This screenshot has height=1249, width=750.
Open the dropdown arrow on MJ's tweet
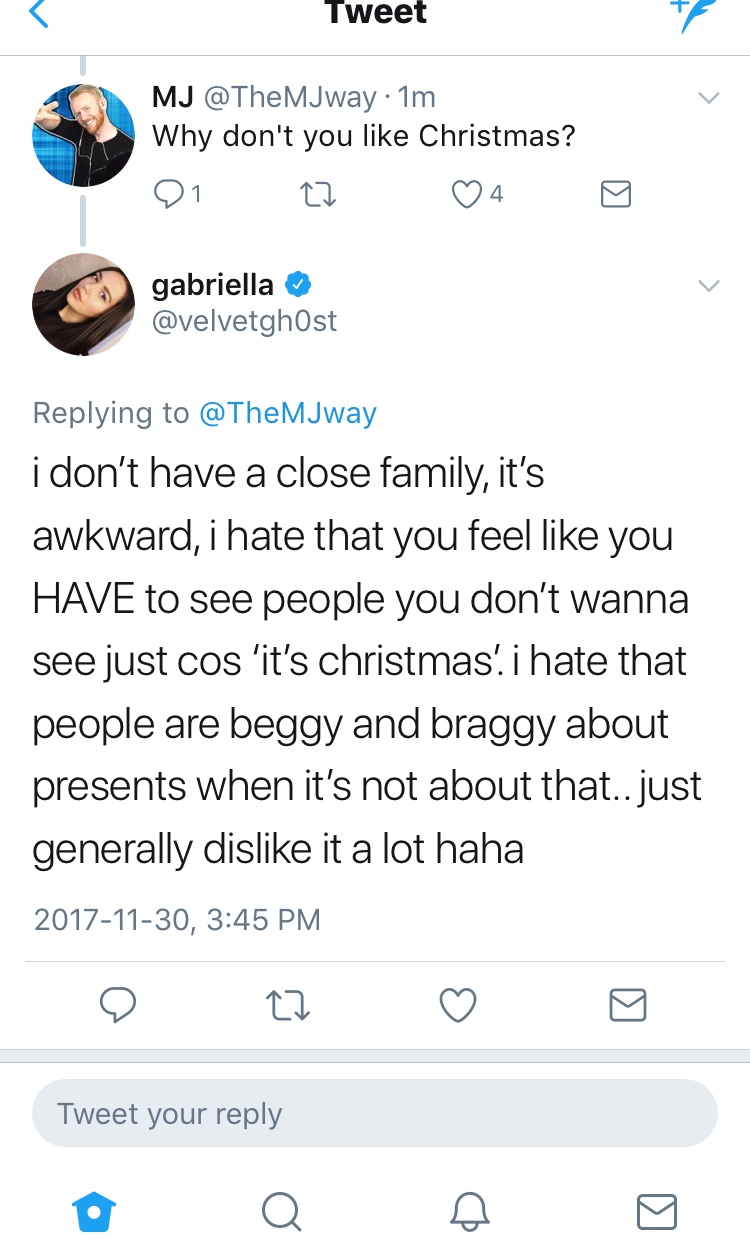(708, 99)
